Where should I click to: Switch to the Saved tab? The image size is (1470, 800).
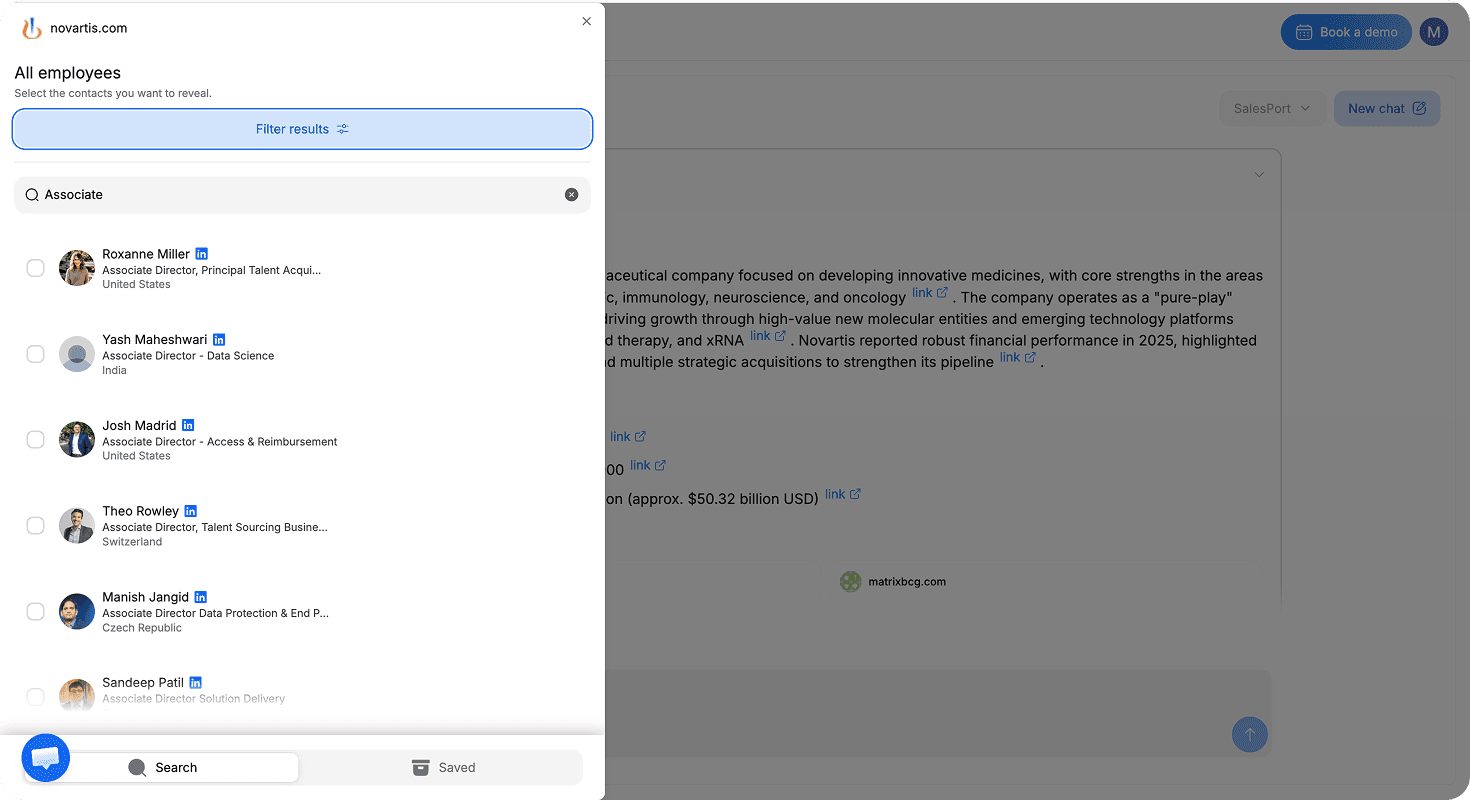(x=443, y=768)
